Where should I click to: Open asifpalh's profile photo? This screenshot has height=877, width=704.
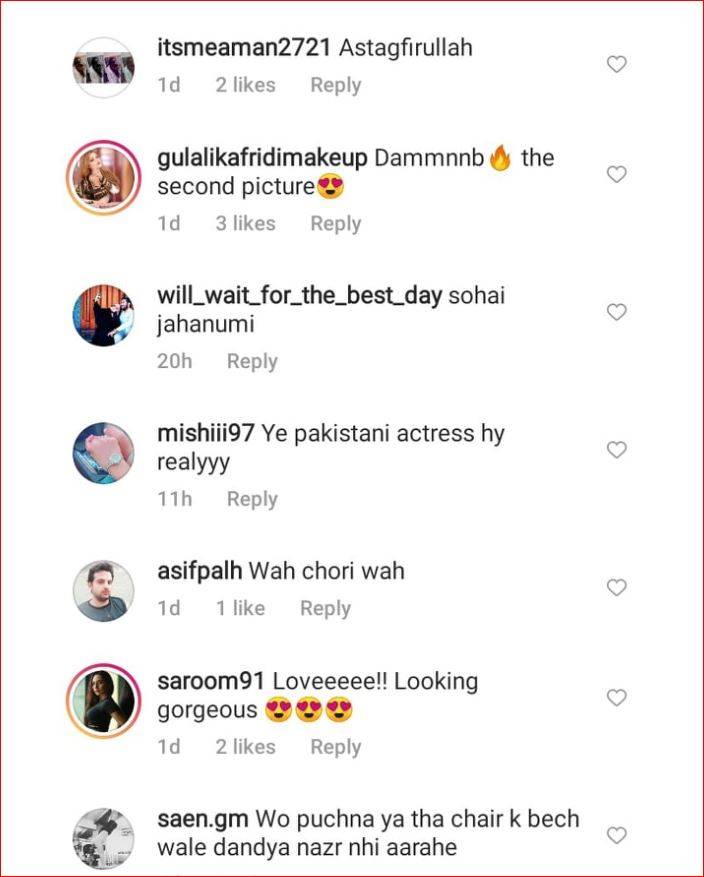[103, 591]
